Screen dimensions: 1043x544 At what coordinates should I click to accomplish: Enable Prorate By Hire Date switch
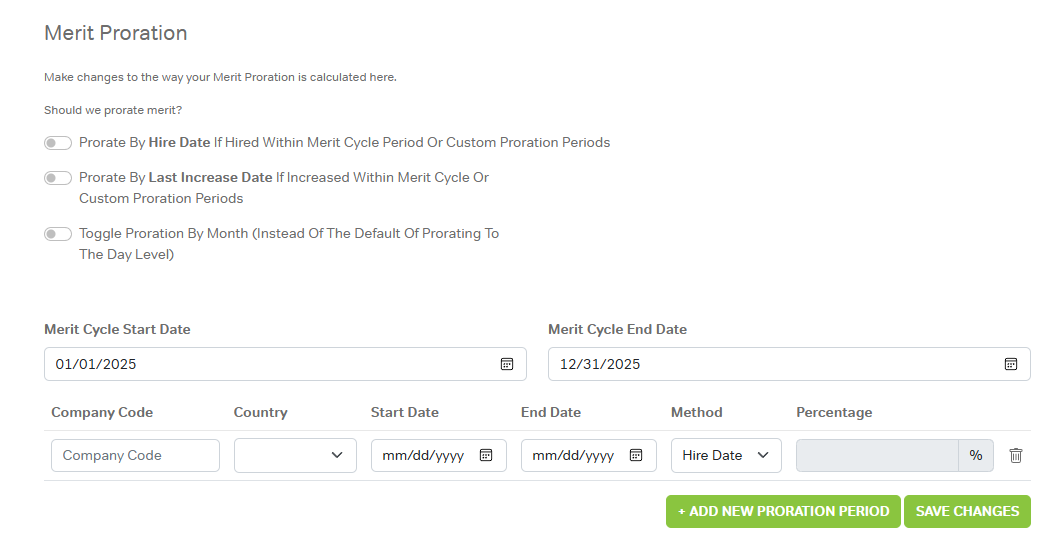pos(58,143)
